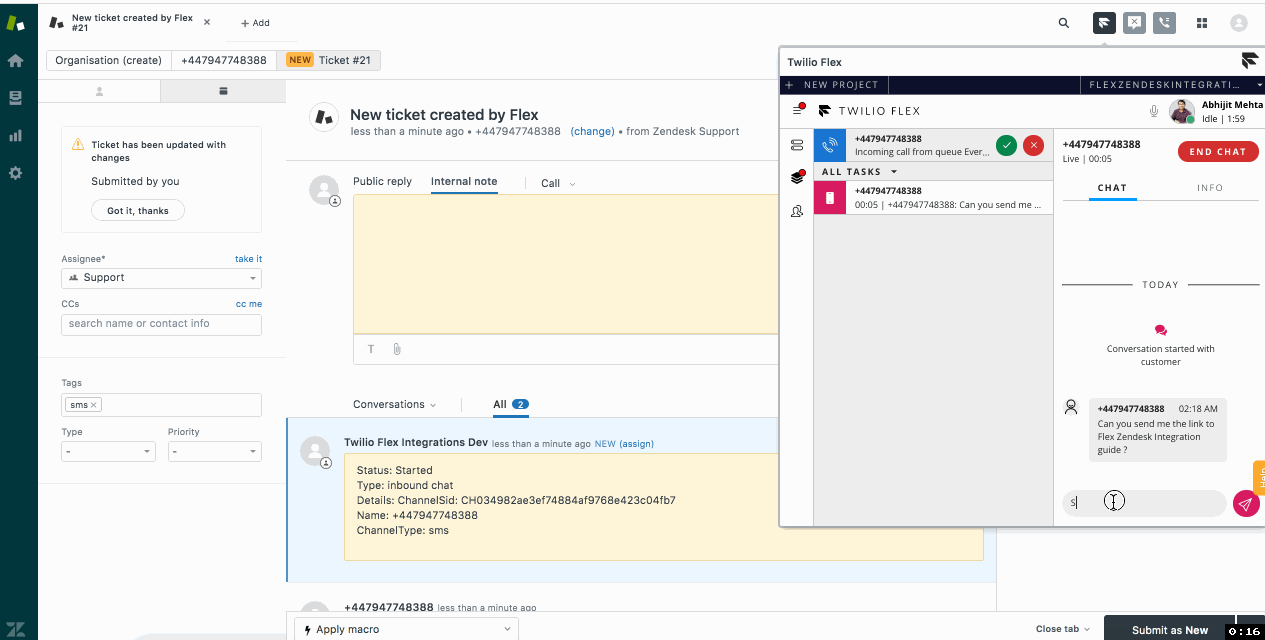Click the (assign) link on Flex comment
Viewport: 1265px width, 640px height.
click(636, 443)
